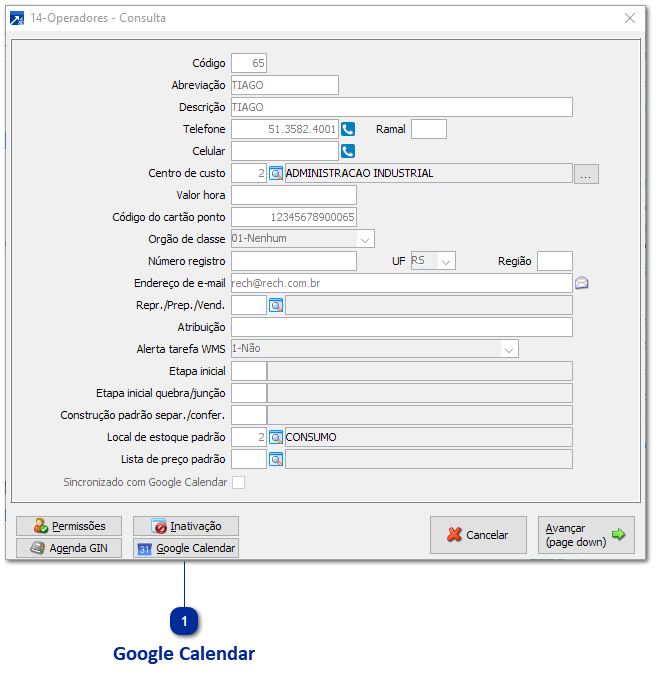Toggle Sincronizado com Google Calendar checkbox

[238, 482]
